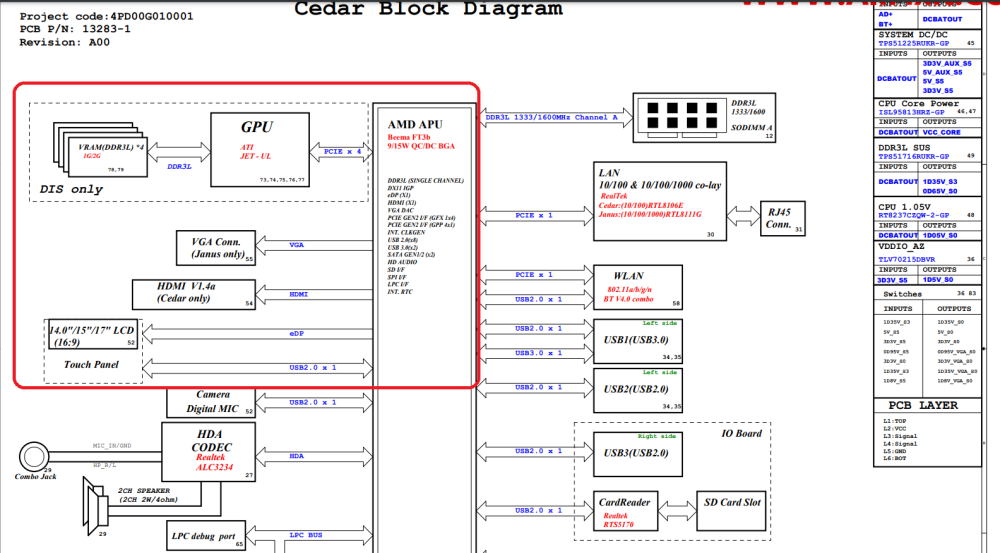Image resolution: width=1000 pixels, height=553 pixels.
Task: Select the MIC_IN/GND signal label
Action: [112, 446]
